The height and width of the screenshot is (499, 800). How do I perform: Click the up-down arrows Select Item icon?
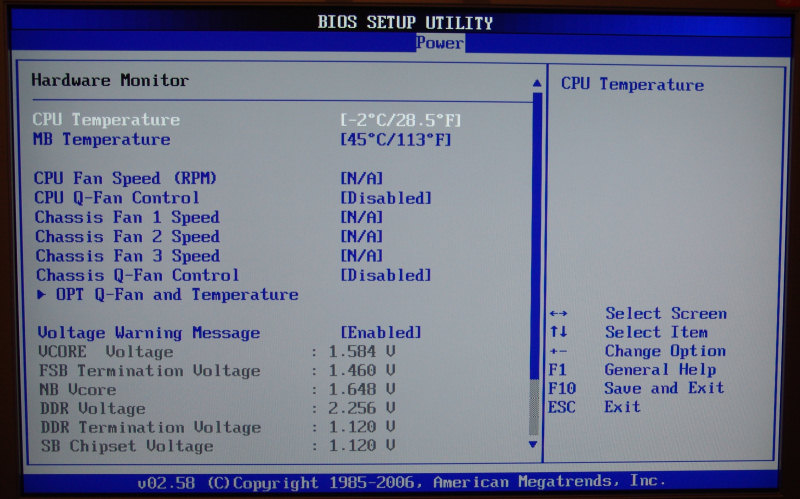(x=558, y=332)
